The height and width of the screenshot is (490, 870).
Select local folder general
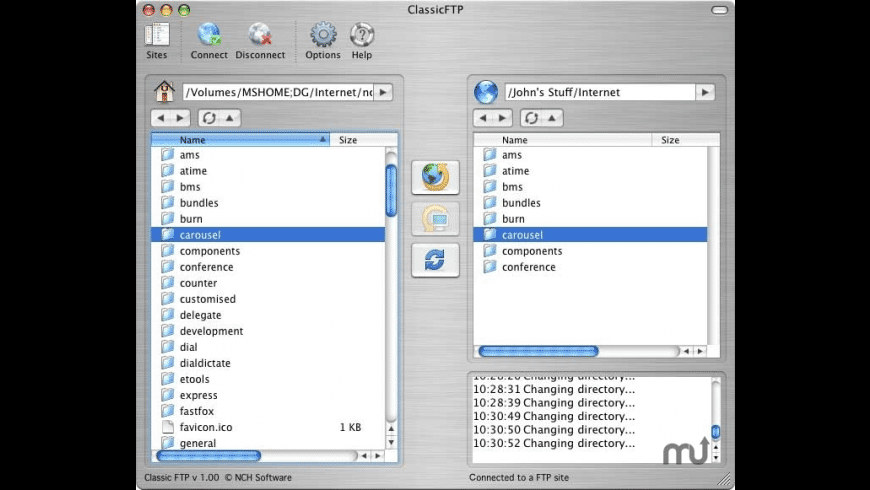pyautogui.click(x=268, y=443)
